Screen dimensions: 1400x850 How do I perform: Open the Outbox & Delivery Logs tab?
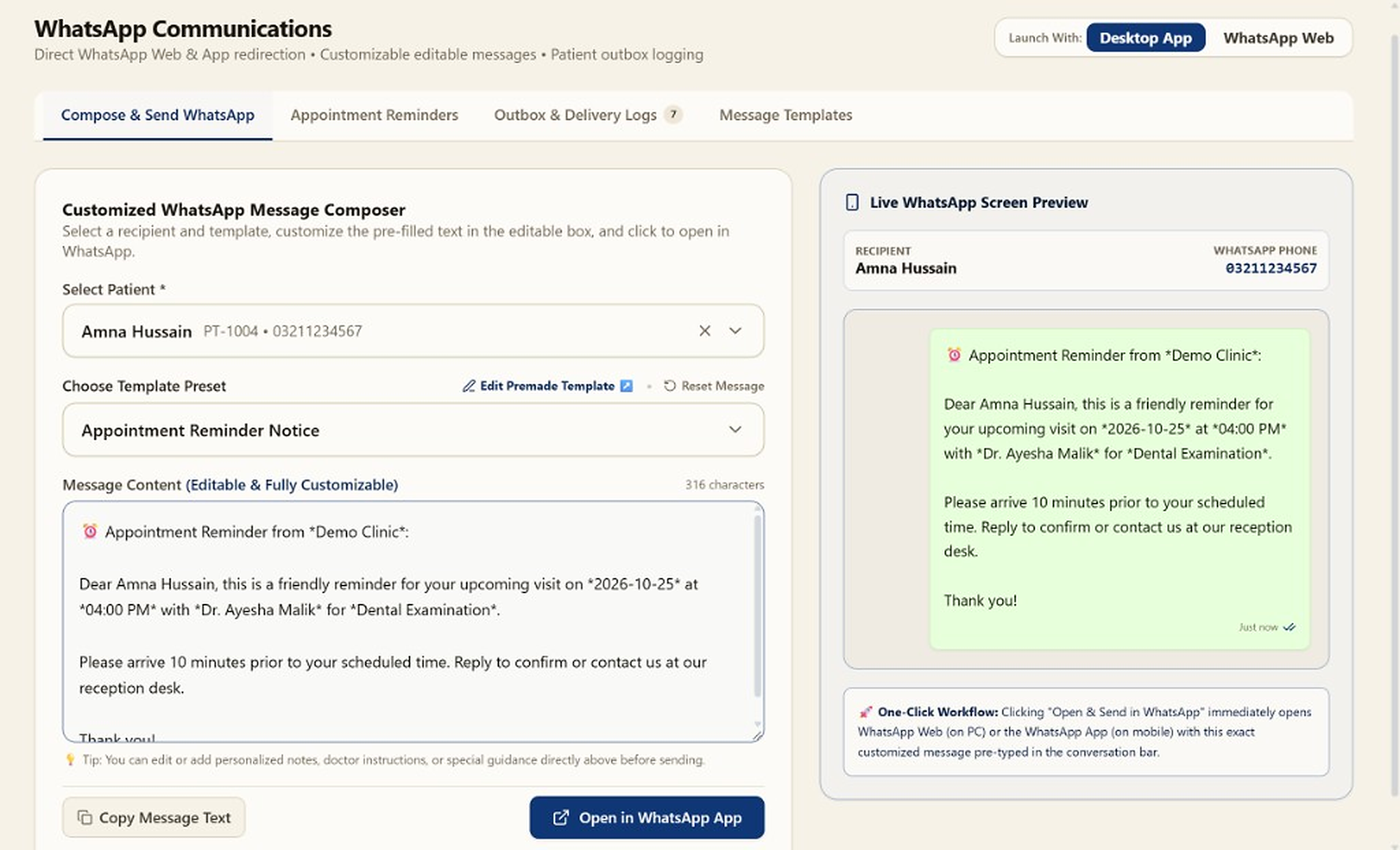(588, 115)
